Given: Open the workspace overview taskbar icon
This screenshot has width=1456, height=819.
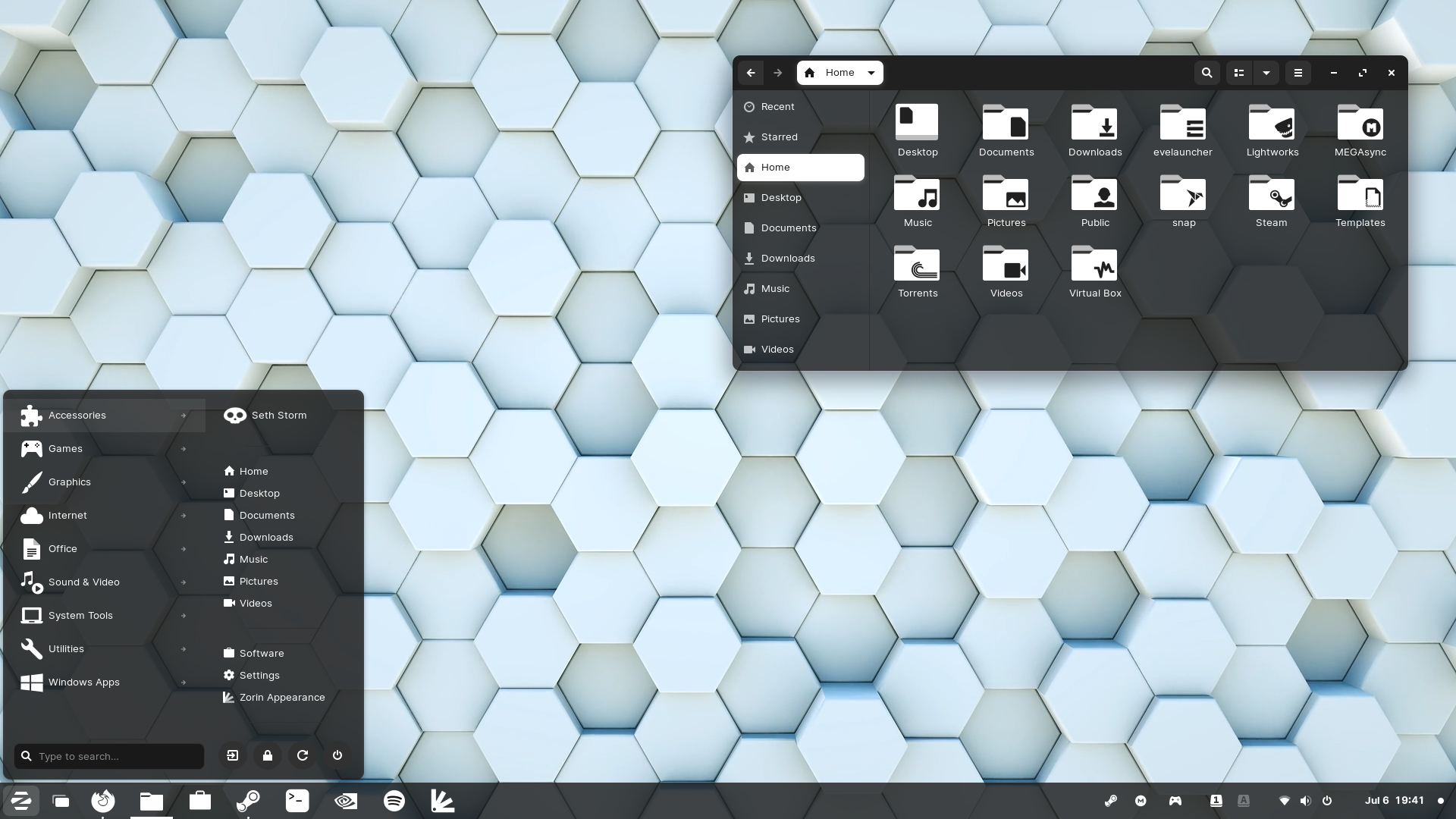Looking at the screenshot, I should click(61, 801).
